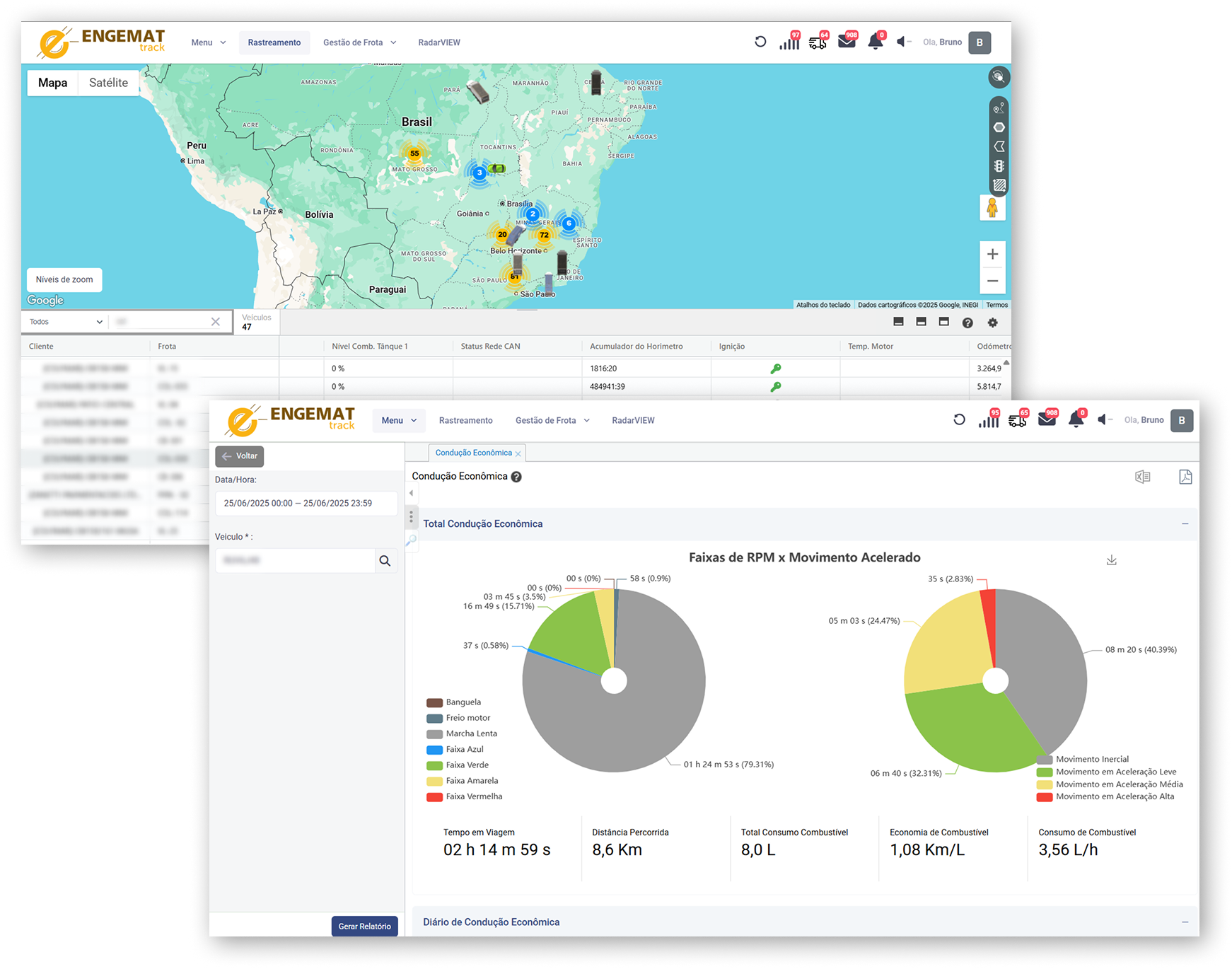Collapse the Diário de Condução Econômica section
Screen dimensions: 1232x969
point(1185,922)
